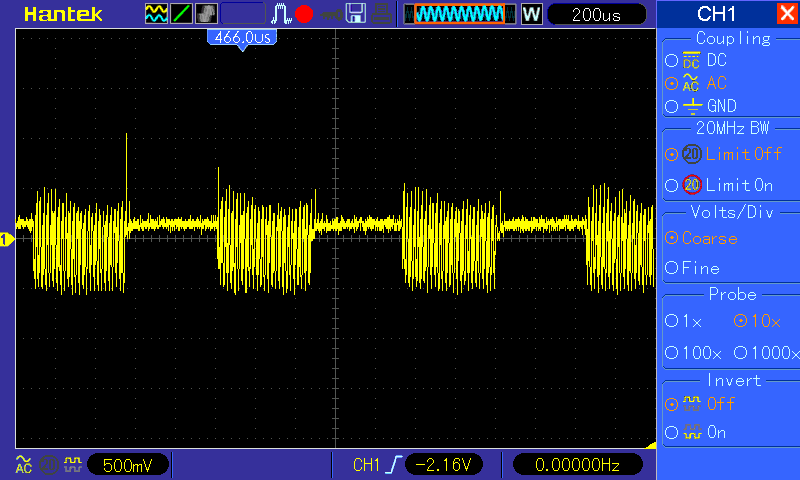Click the pulse trigger icon in the toolbar
Viewport: 800px width, 480px height.
(281, 14)
